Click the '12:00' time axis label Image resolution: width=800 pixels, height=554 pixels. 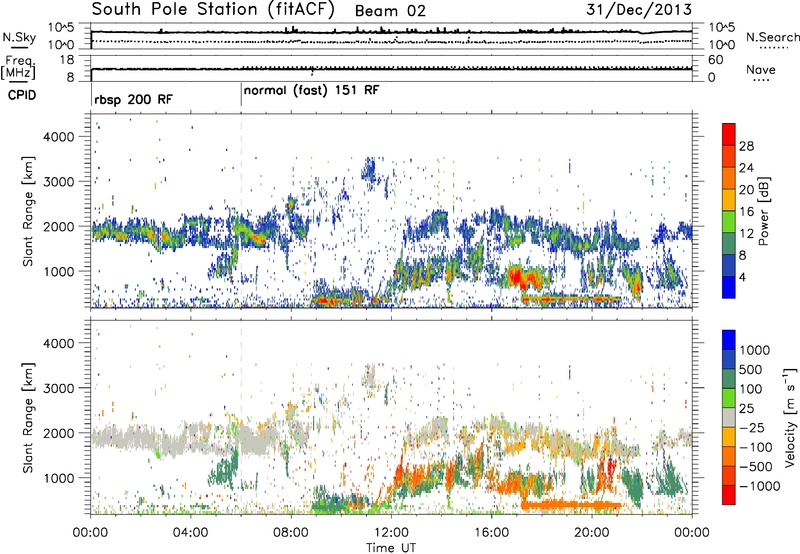[x=391, y=533]
